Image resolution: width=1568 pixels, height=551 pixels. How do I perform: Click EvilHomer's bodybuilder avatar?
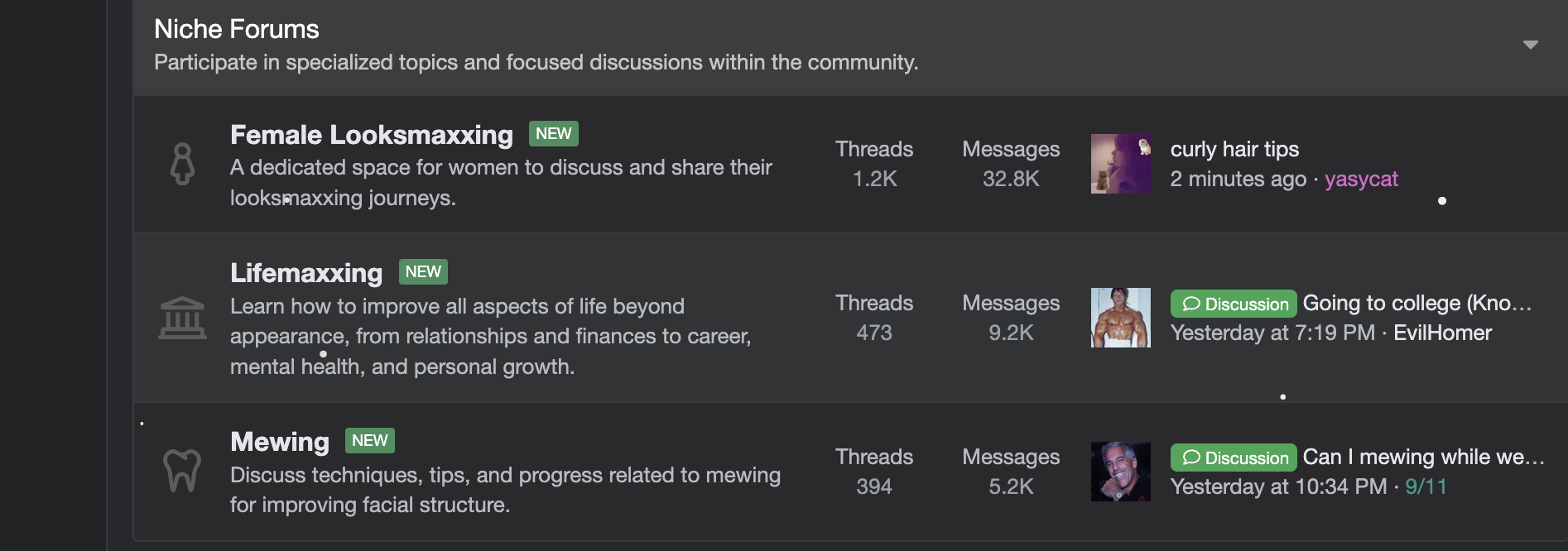pos(1120,318)
